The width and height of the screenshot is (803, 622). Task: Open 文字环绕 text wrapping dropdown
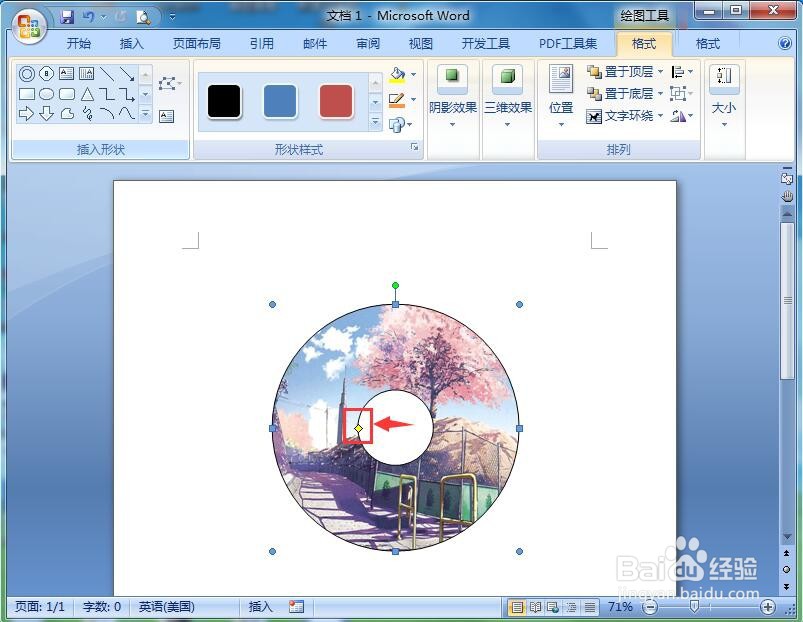[625, 116]
